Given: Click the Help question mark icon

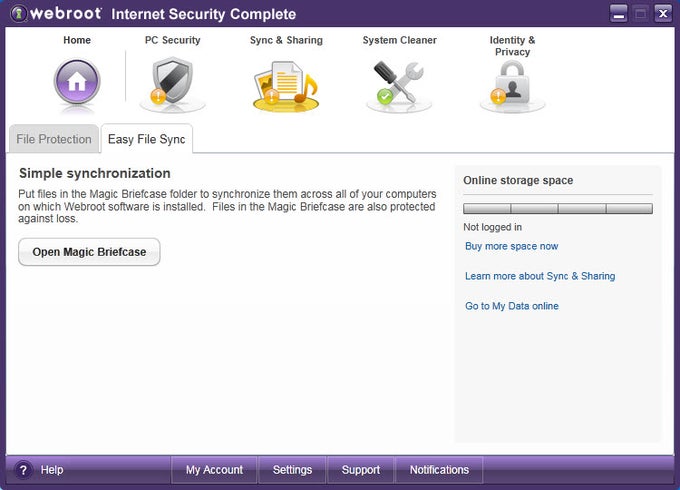Looking at the screenshot, I should 23,470.
